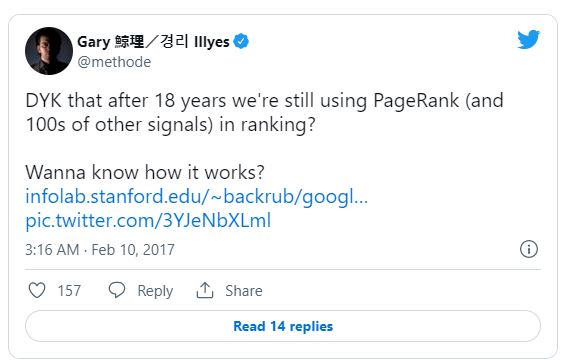Click the blue verified badge

click(241, 41)
